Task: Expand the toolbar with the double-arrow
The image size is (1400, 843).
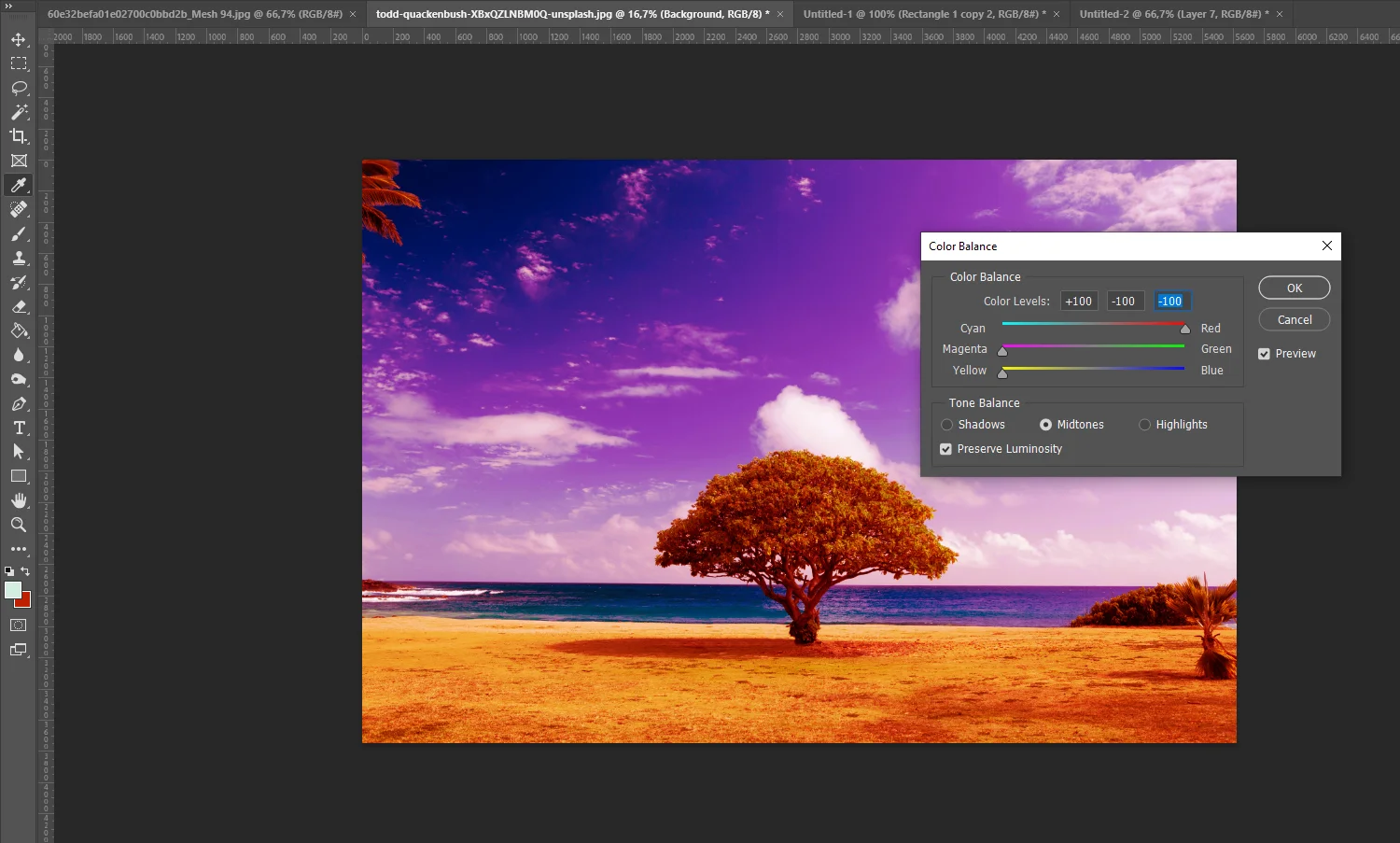Action: (x=8, y=7)
